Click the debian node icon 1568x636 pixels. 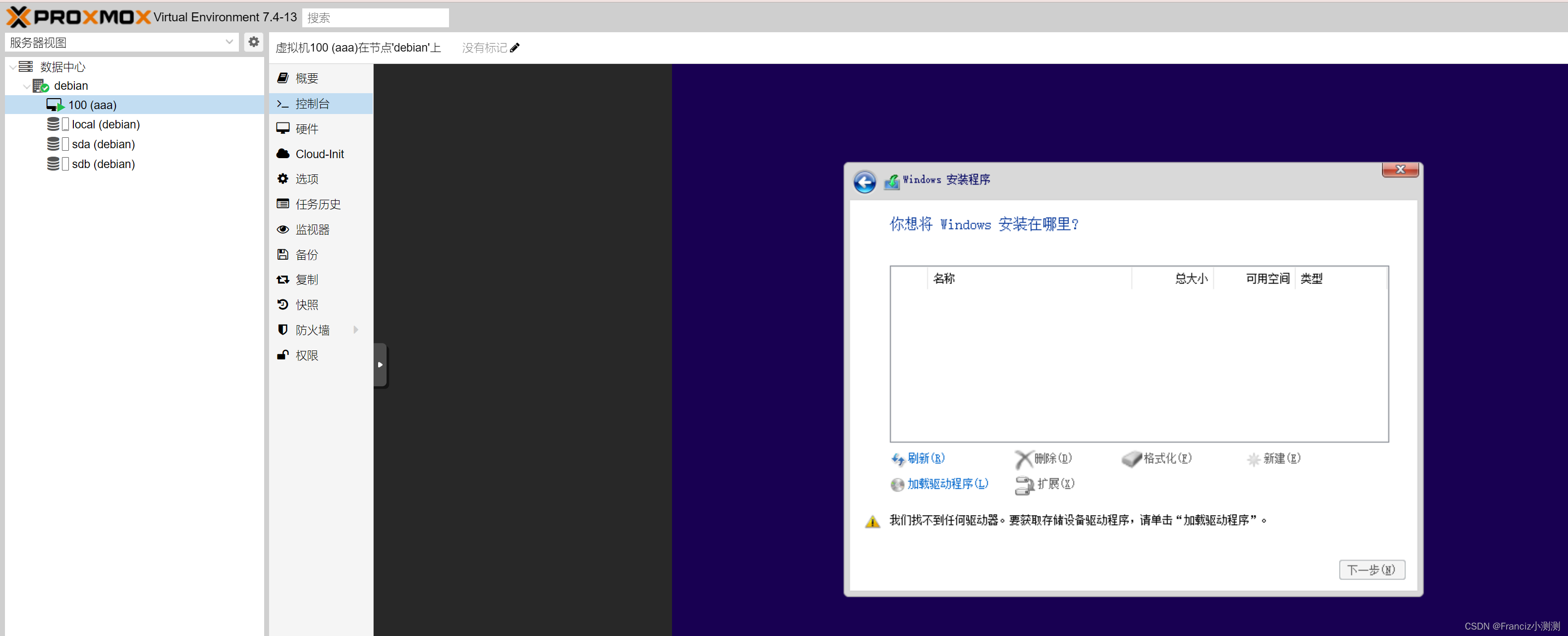point(40,86)
